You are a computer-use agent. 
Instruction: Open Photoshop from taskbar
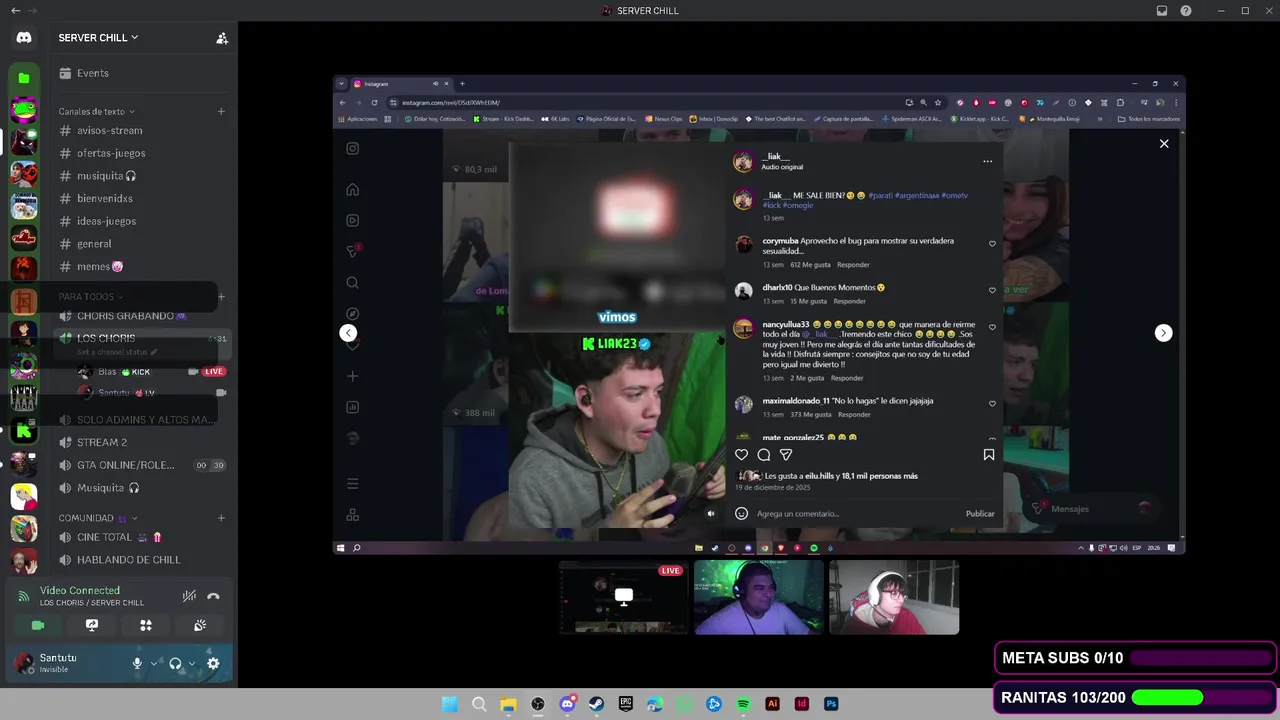point(831,704)
